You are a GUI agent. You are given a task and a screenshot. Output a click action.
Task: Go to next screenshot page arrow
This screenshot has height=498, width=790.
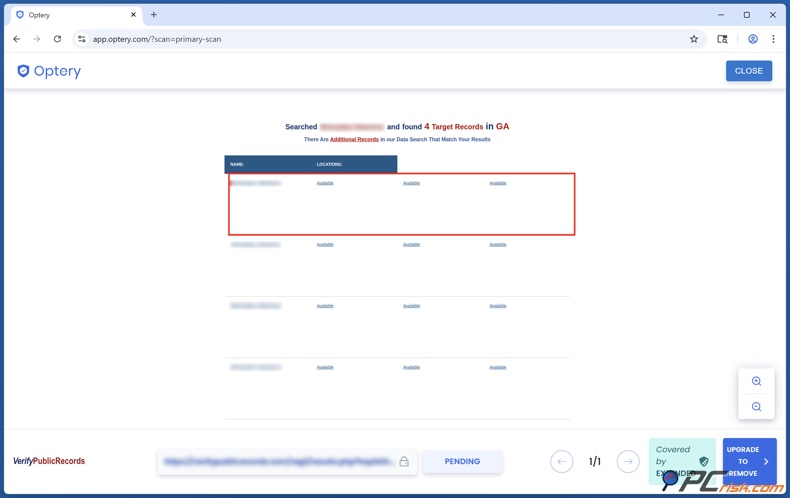pos(628,461)
